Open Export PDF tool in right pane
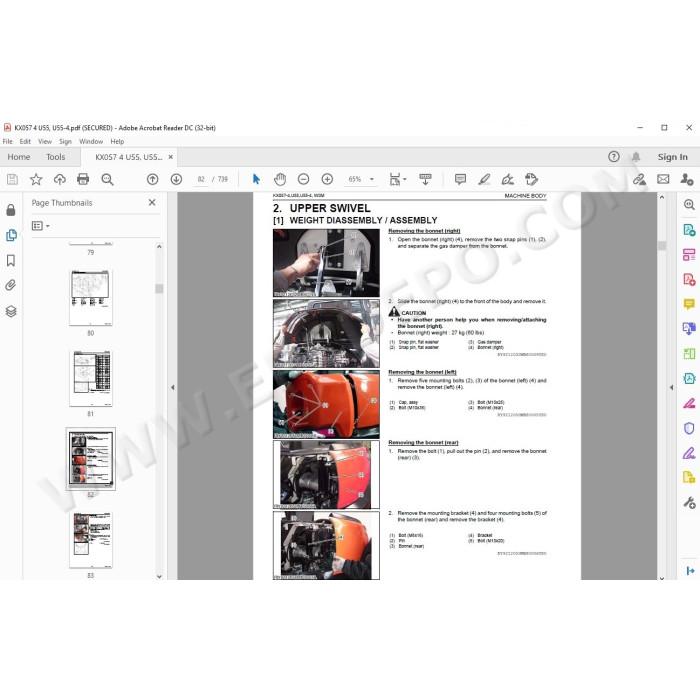Image resolution: width=700 pixels, height=700 pixels. 689,230
